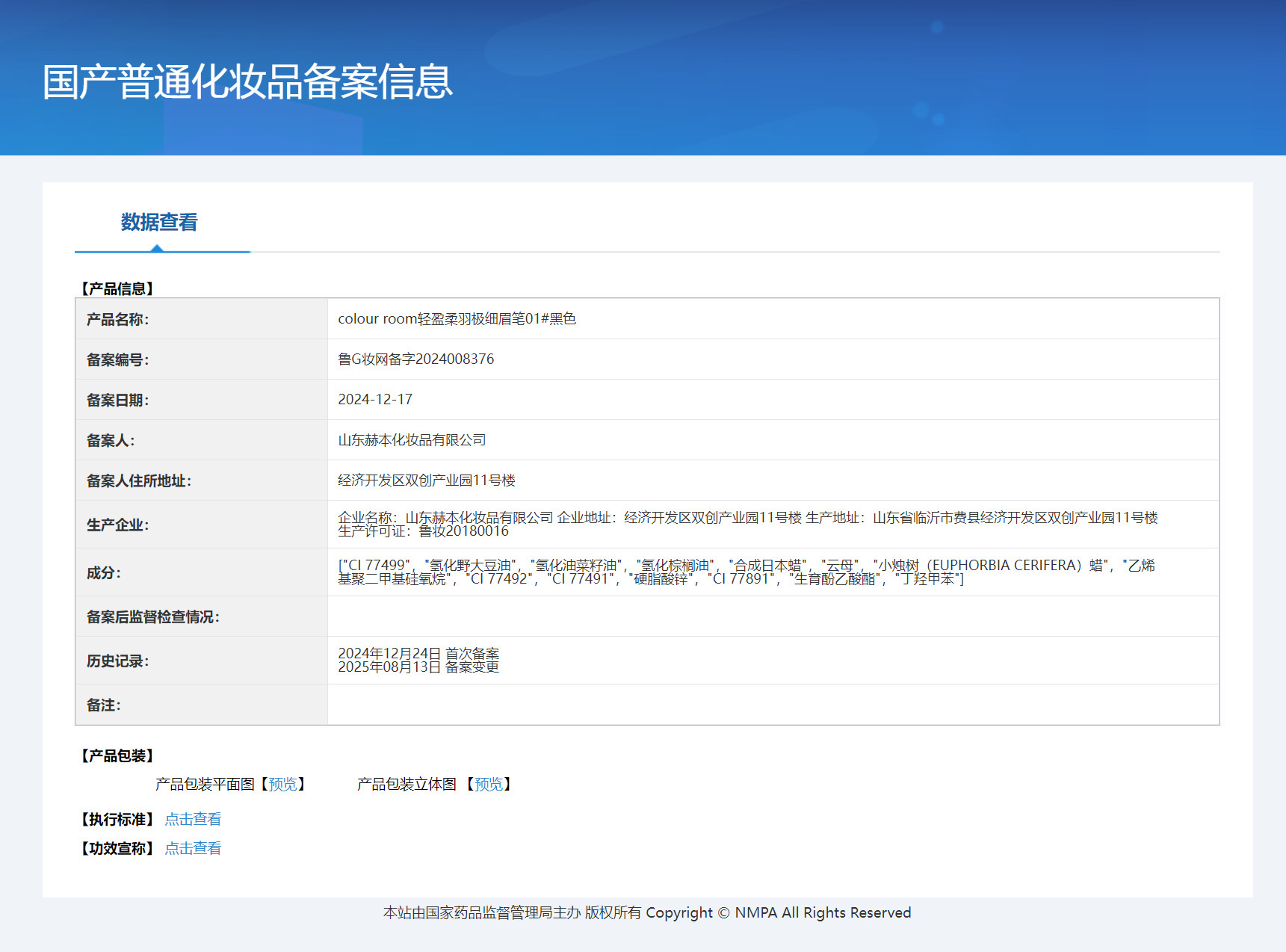Open 点击查看 link beside 功效宣称

tap(193, 848)
